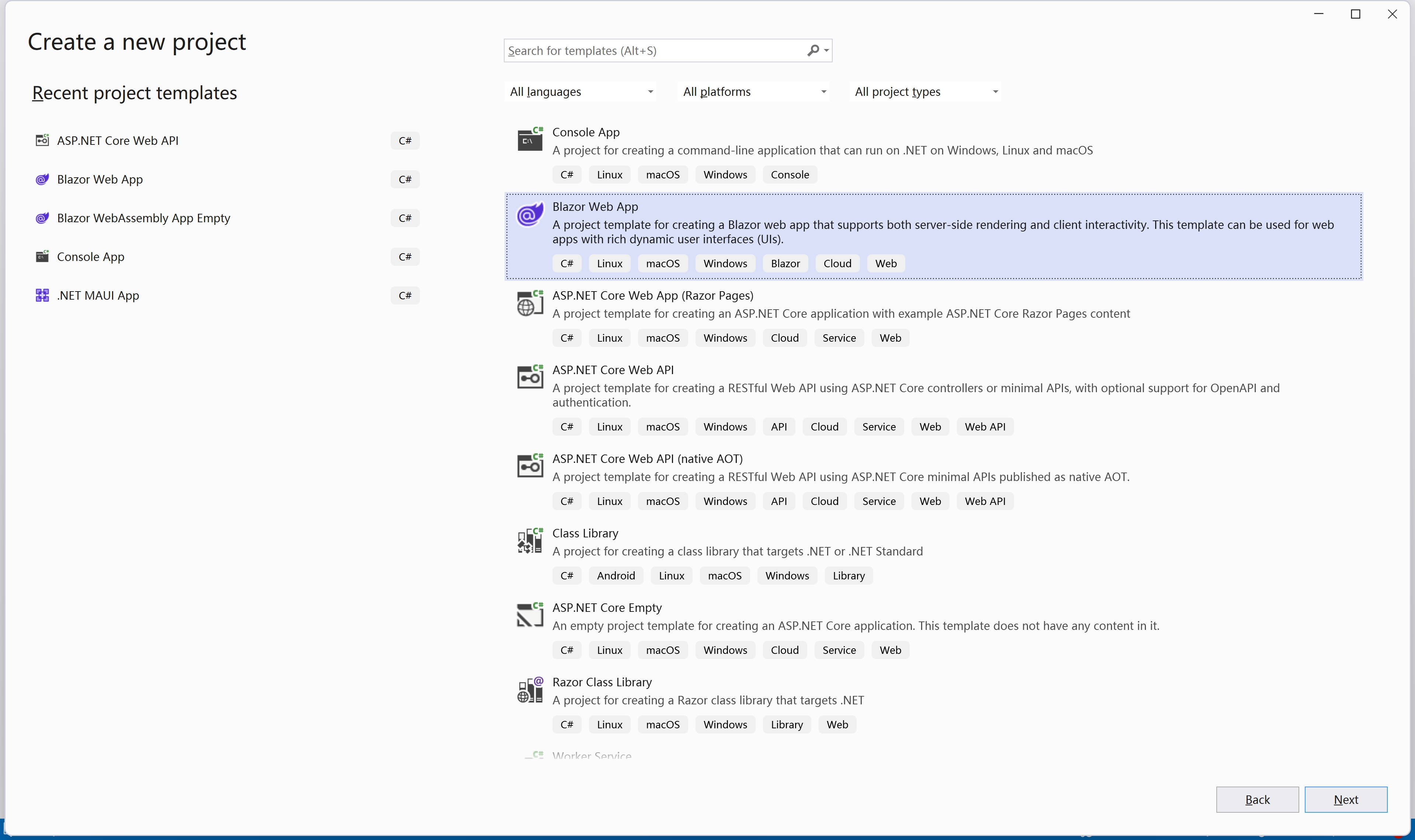This screenshot has width=1415, height=840.
Task: Open the All languages dropdown
Action: [x=580, y=92]
